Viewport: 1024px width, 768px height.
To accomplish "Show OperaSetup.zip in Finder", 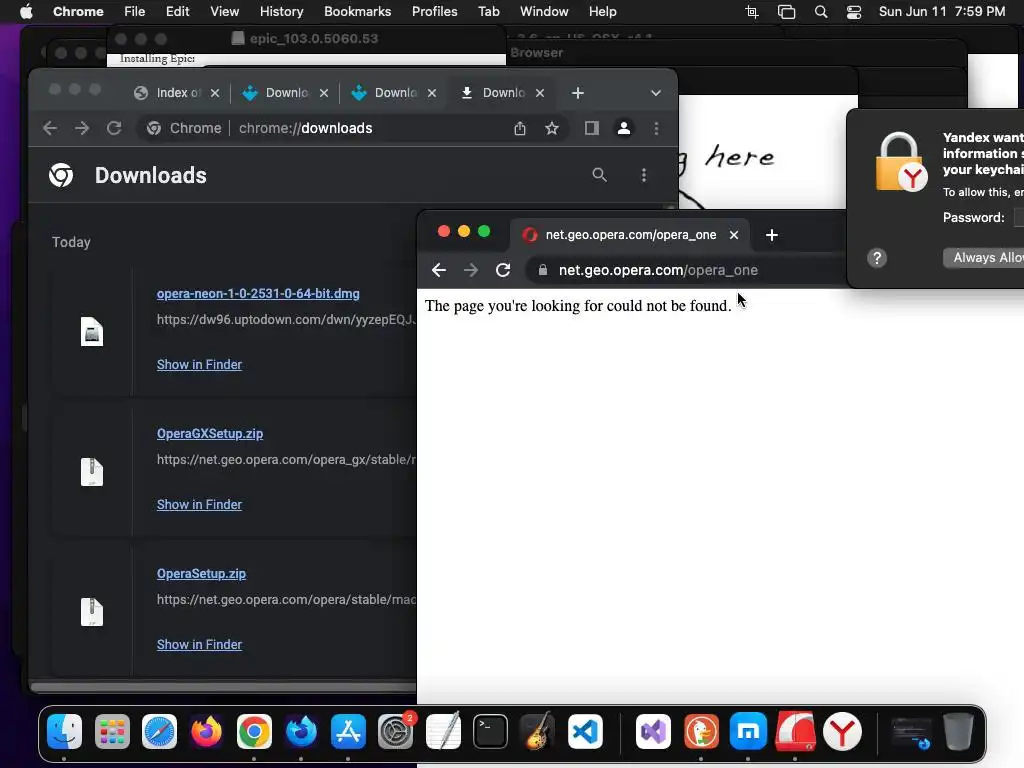I will (x=199, y=645).
